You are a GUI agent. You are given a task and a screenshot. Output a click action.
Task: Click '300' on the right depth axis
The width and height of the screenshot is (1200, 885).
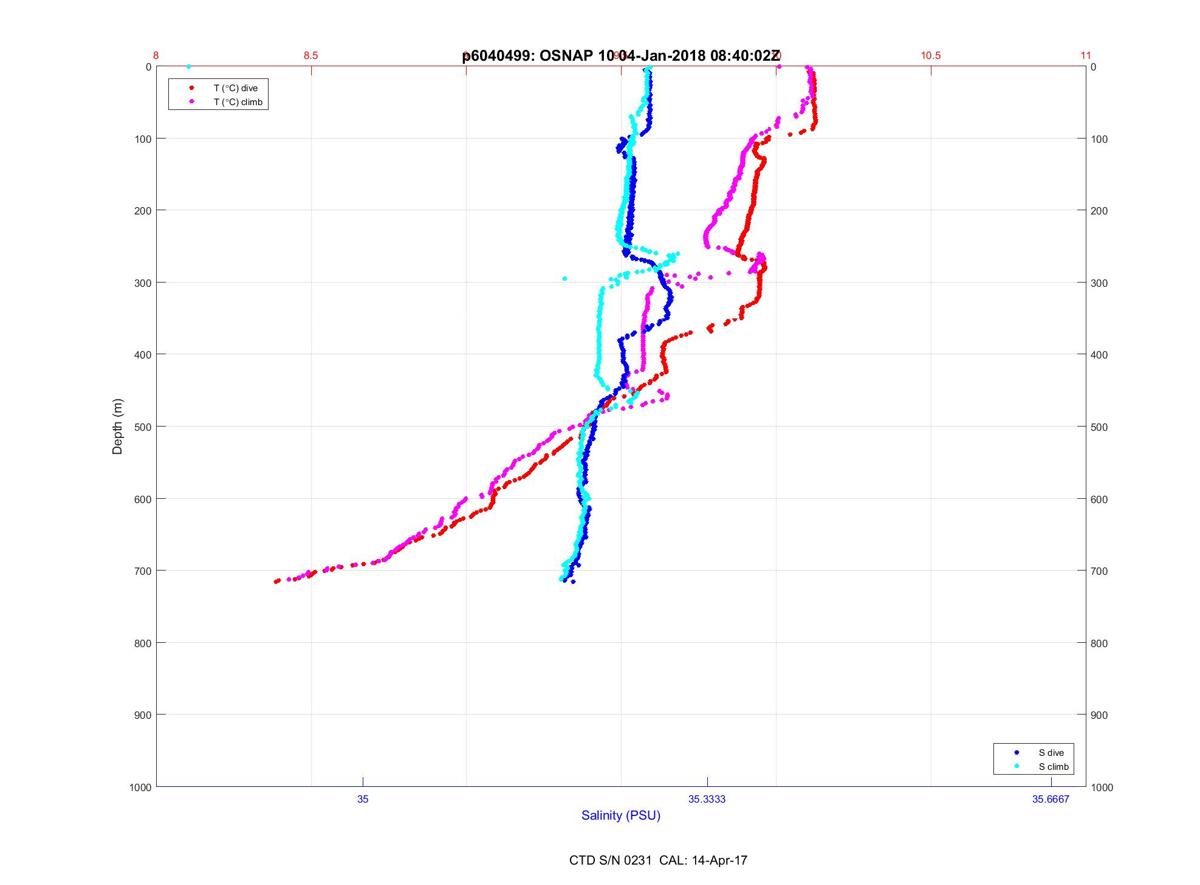[x=1100, y=283]
